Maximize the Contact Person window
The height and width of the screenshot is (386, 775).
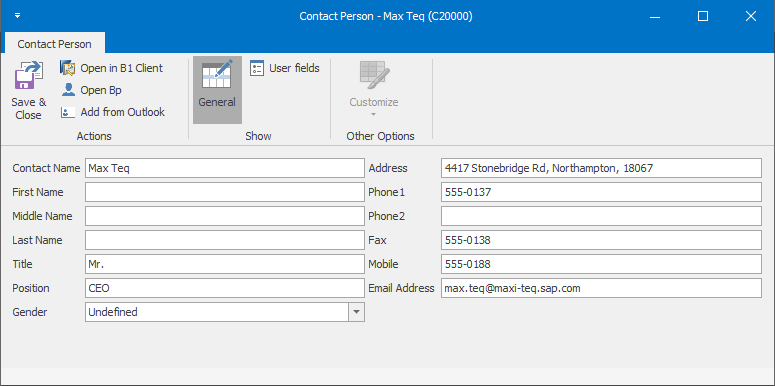703,16
